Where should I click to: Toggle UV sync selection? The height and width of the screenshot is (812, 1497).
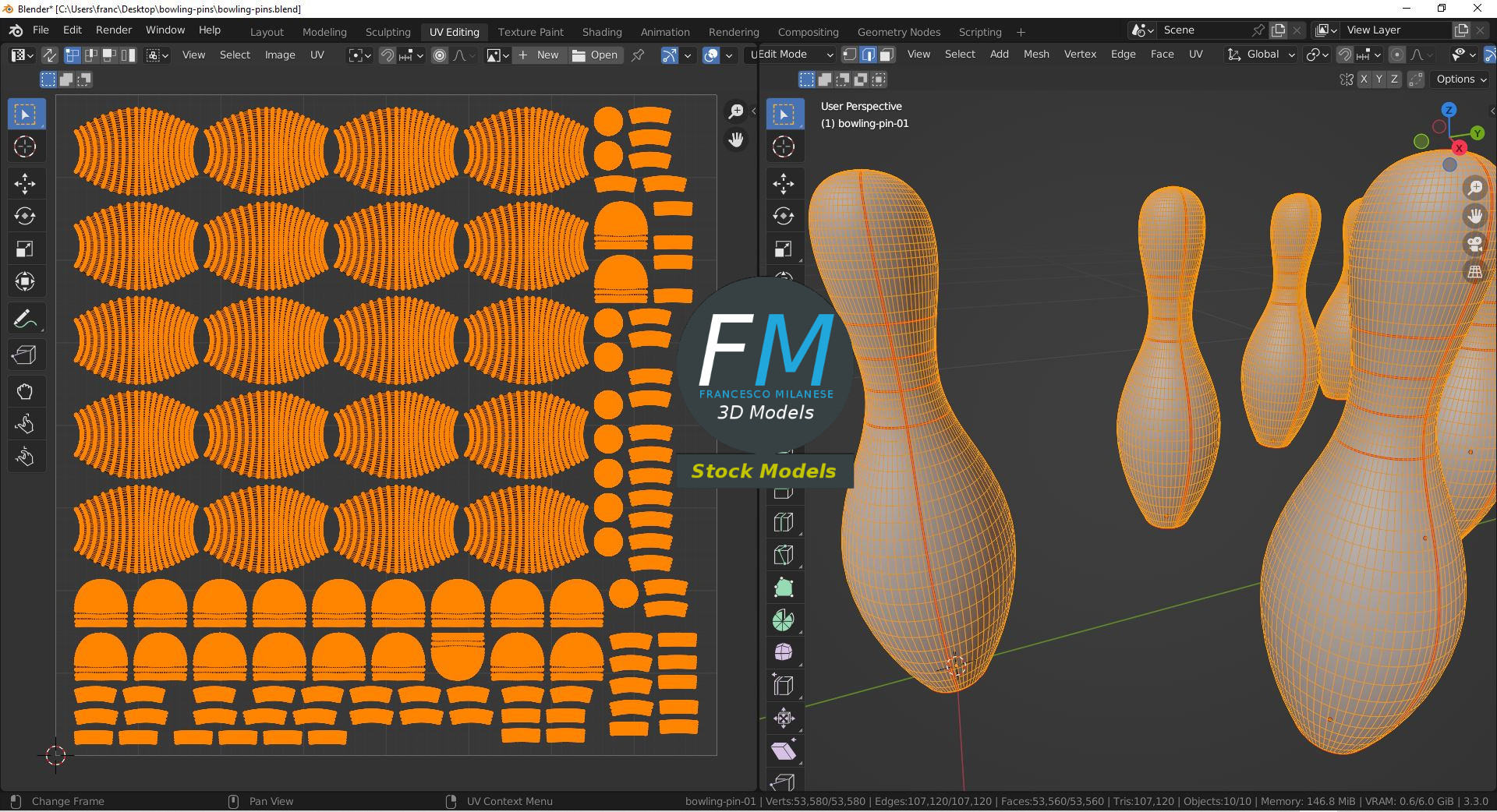(49, 55)
